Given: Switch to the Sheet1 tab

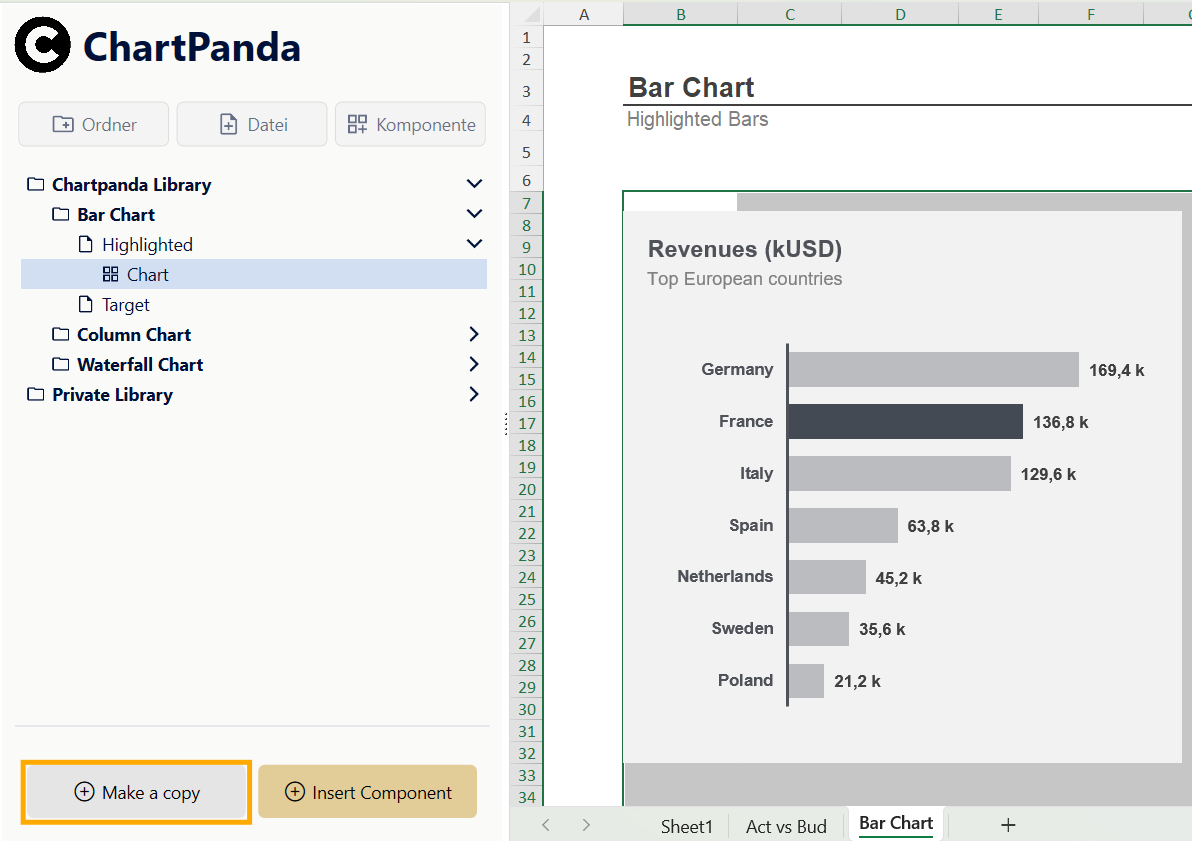Looking at the screenshot, I should point(687,826).
